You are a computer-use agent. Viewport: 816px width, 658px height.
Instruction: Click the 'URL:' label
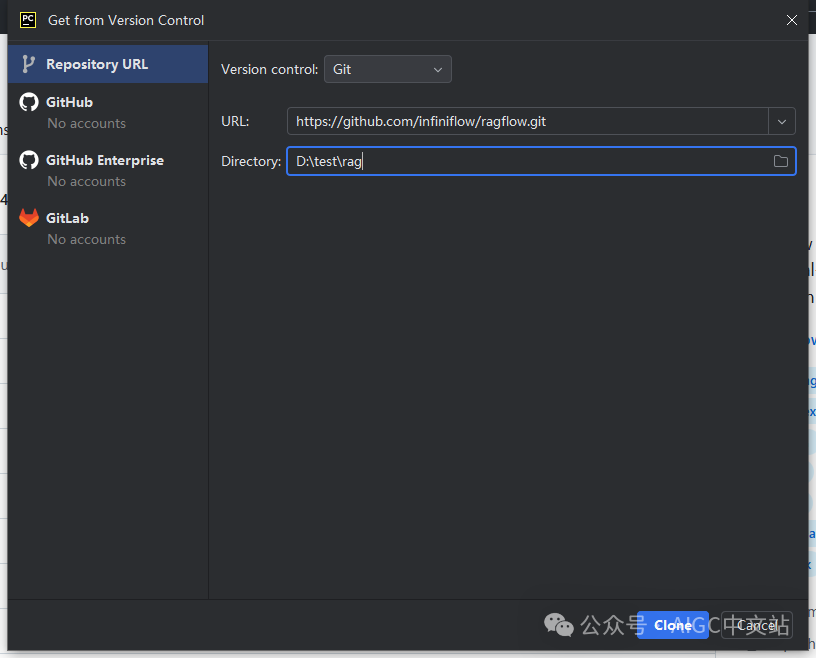(235, 121)
